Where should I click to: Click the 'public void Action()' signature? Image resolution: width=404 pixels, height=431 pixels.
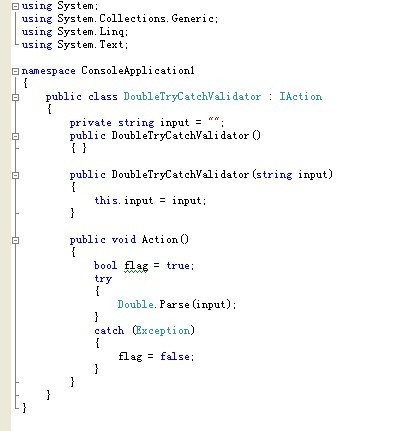pyautogui.click(x=129, y=240)
